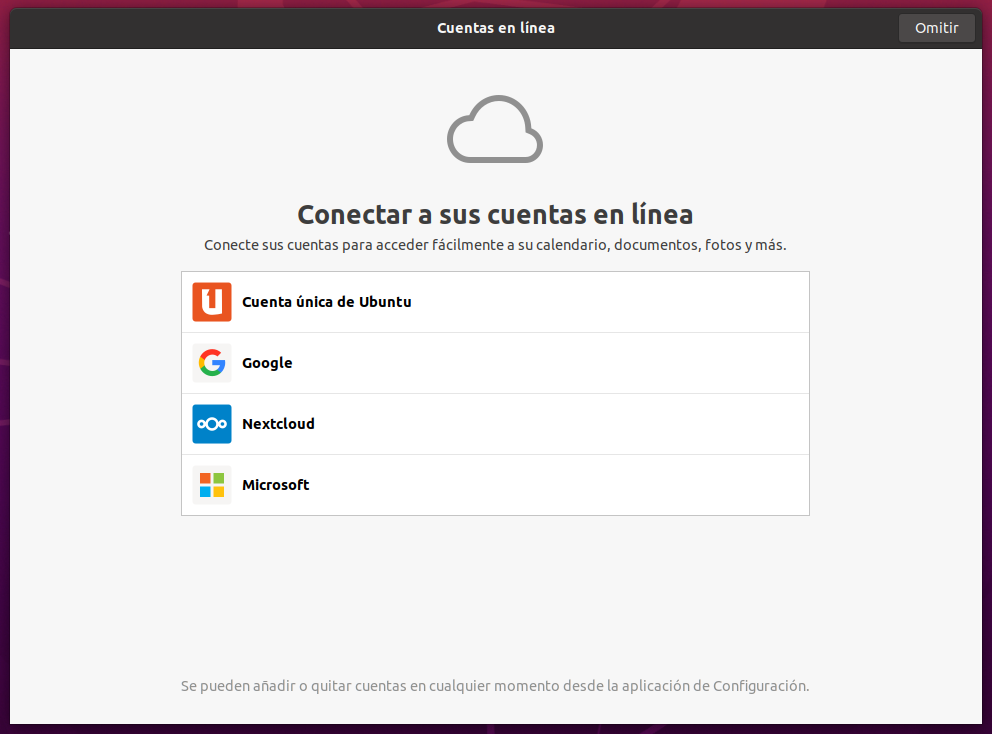Click the cloud icon above the heading
Viewport: 992px width, 734px height.
pos(495,129)
